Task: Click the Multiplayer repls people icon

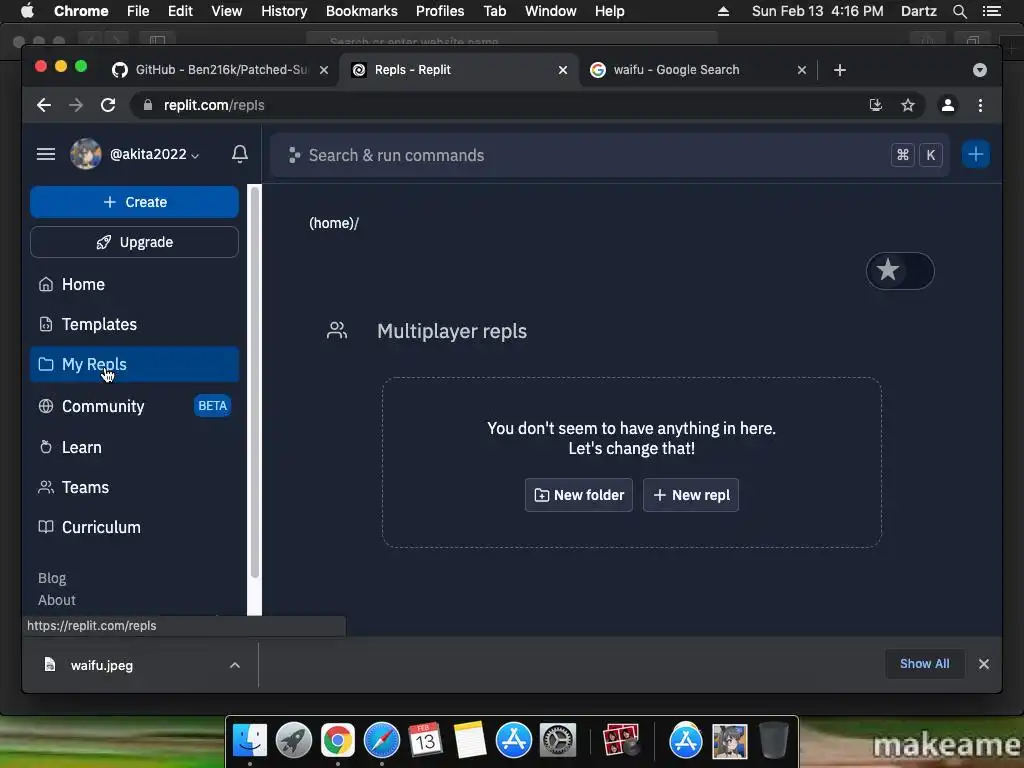Action: [x=337, y=330]
